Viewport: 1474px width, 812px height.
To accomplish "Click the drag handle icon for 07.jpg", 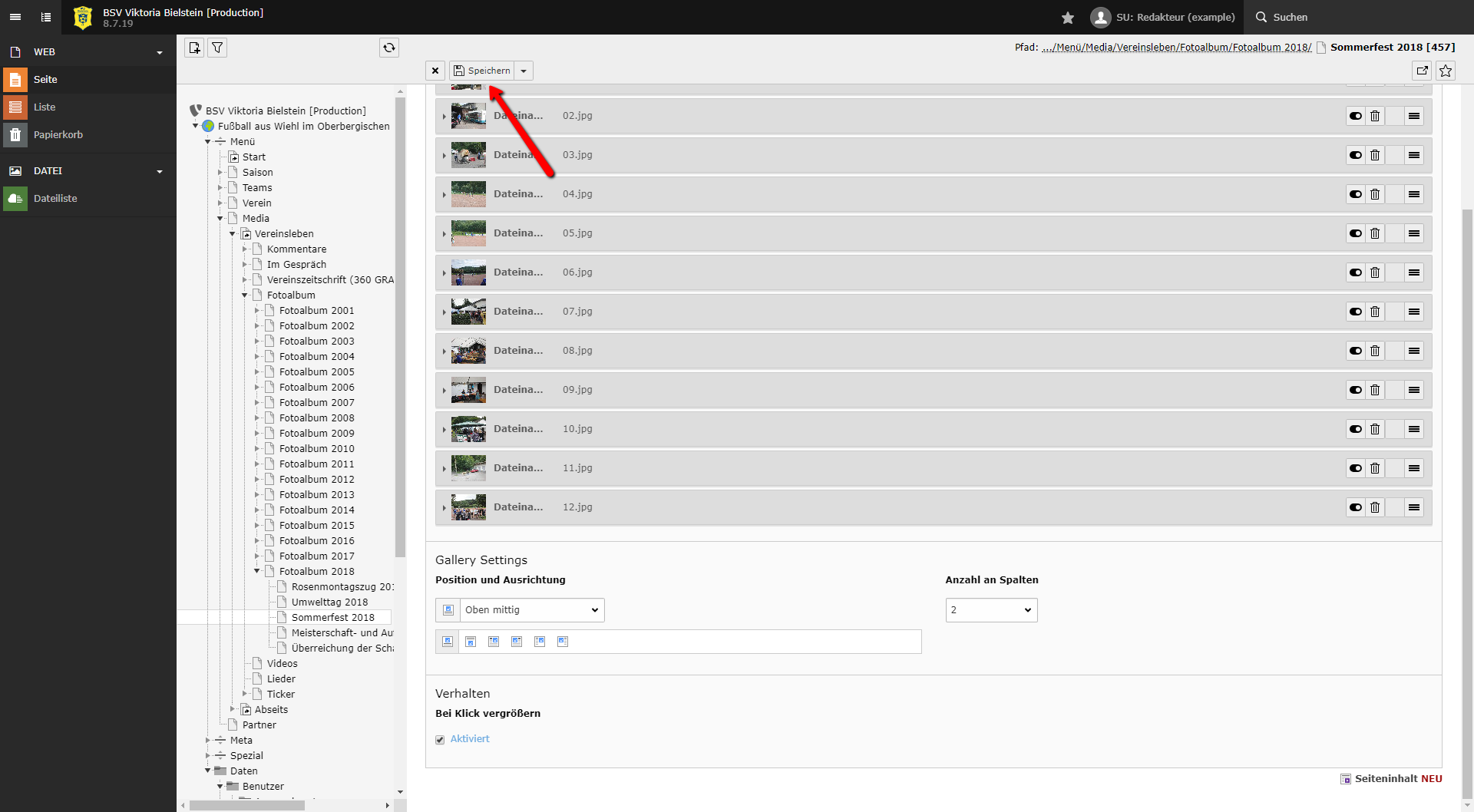I will pyautogui.click(x=1413, y=312).
